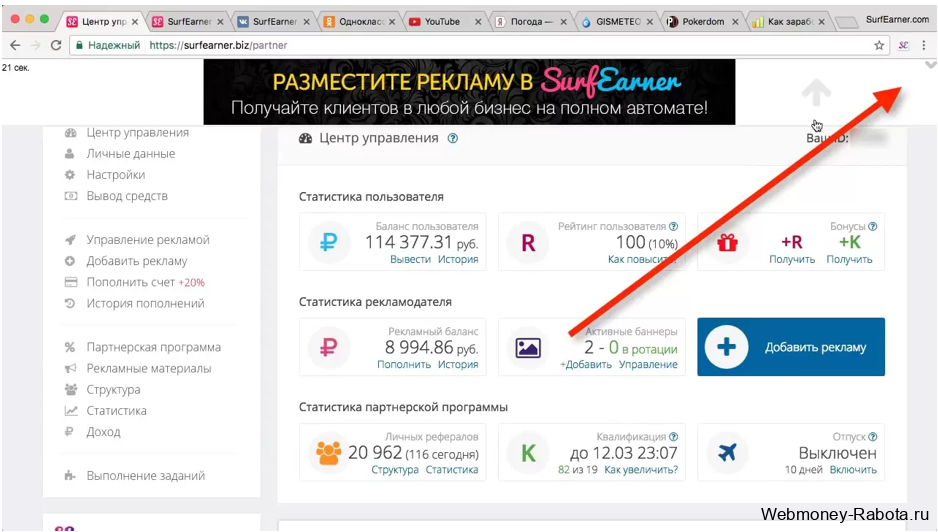This screenshot has width=938, height=532.
Task: Open Личные данные in the sidebar
Action: tap(130, 154)
